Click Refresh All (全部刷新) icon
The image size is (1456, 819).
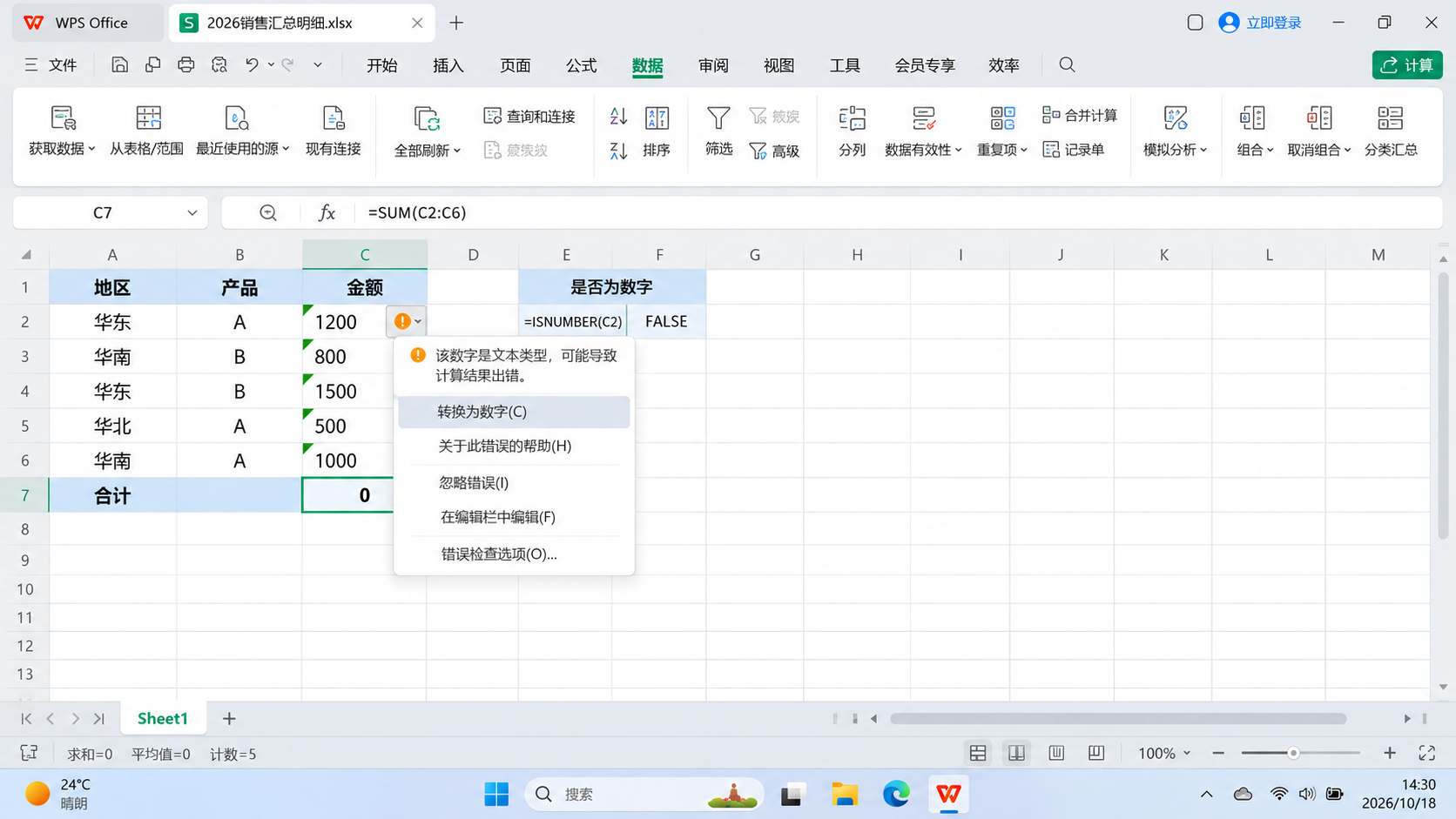coord(427,118)
